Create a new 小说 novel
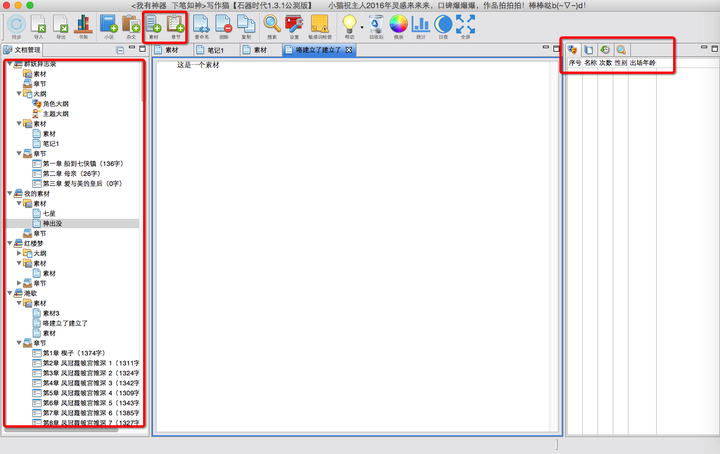 (109, 27)
